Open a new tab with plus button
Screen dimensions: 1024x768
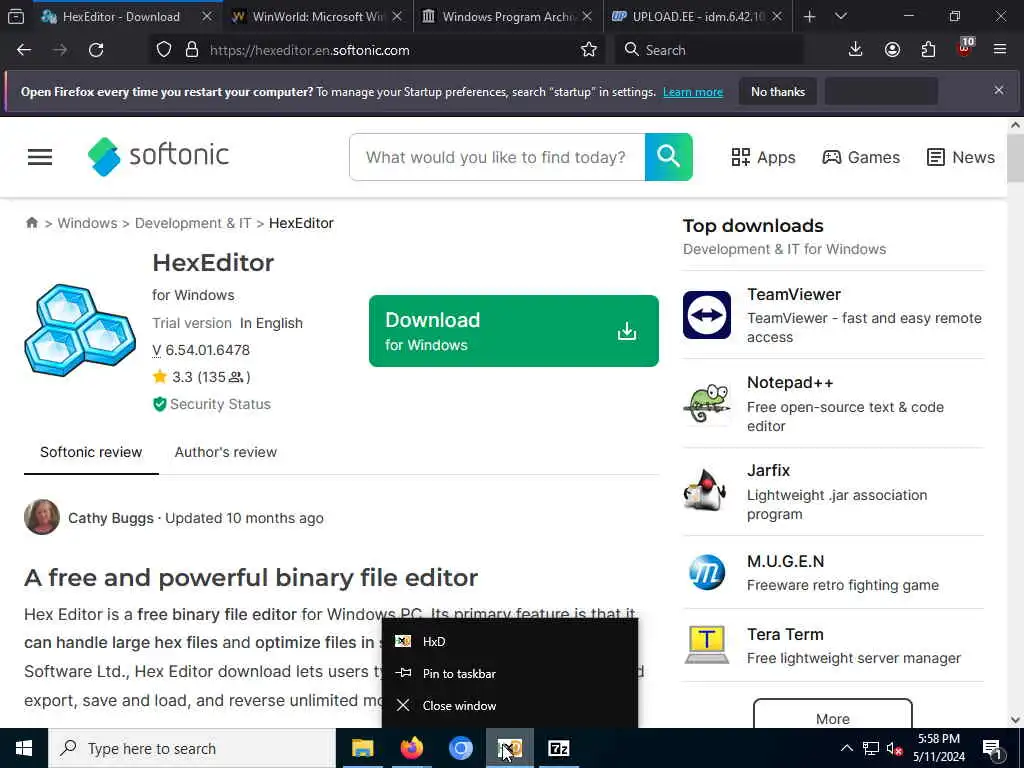click(x=809, y=16)
